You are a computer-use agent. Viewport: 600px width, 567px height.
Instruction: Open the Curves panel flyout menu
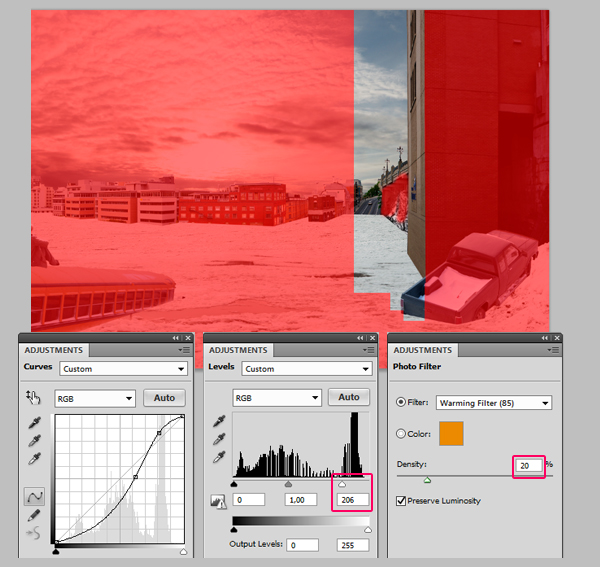[x=184, y=350]
